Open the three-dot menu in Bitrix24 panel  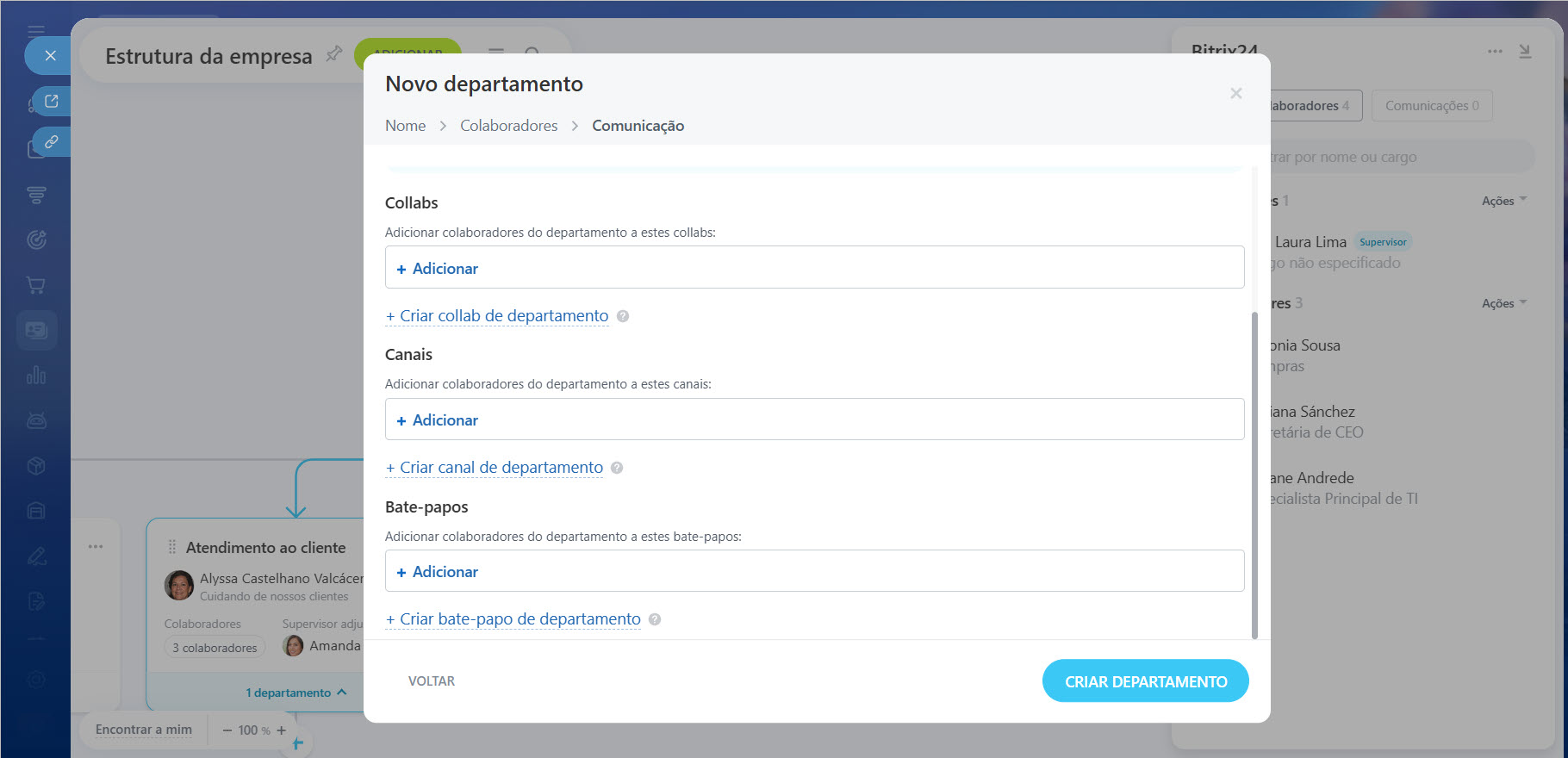[1495, 52]
